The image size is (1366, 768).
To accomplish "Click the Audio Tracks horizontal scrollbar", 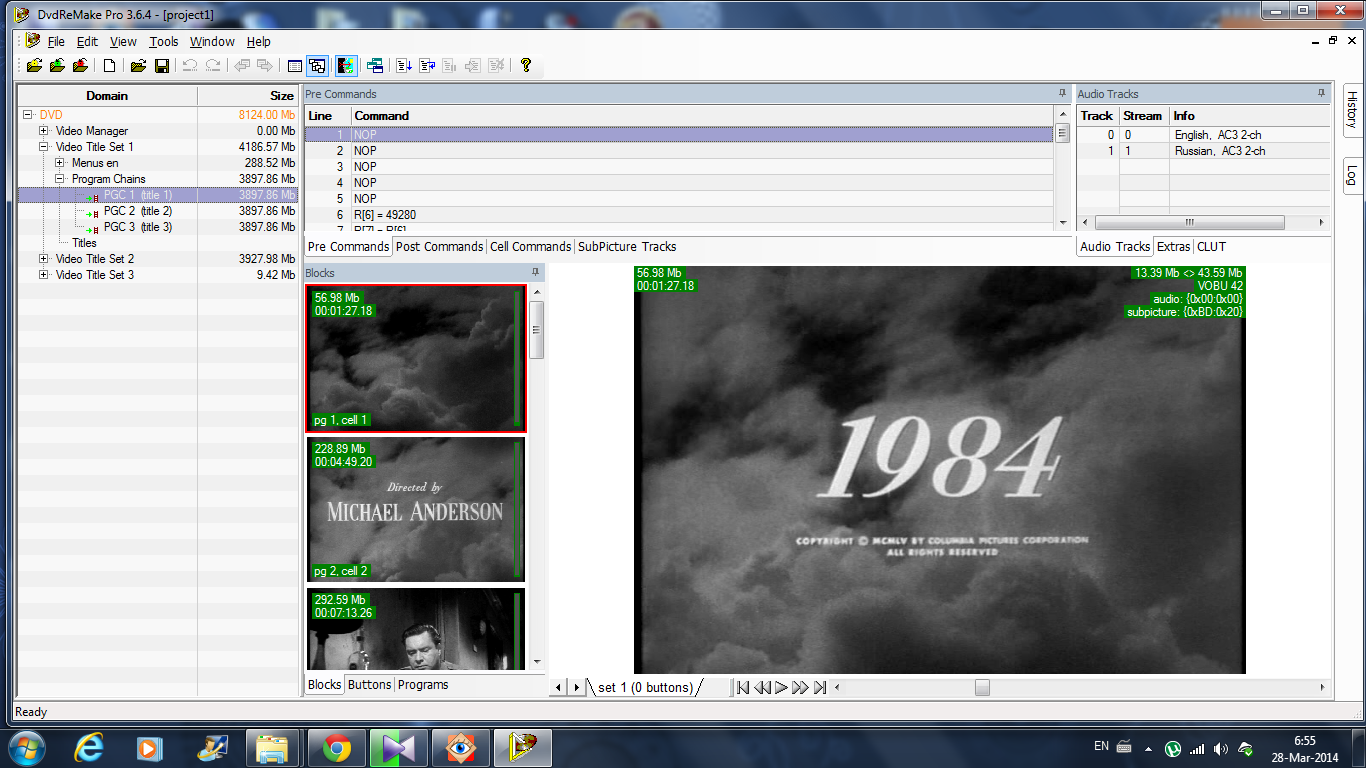I will pos(1204,222).
